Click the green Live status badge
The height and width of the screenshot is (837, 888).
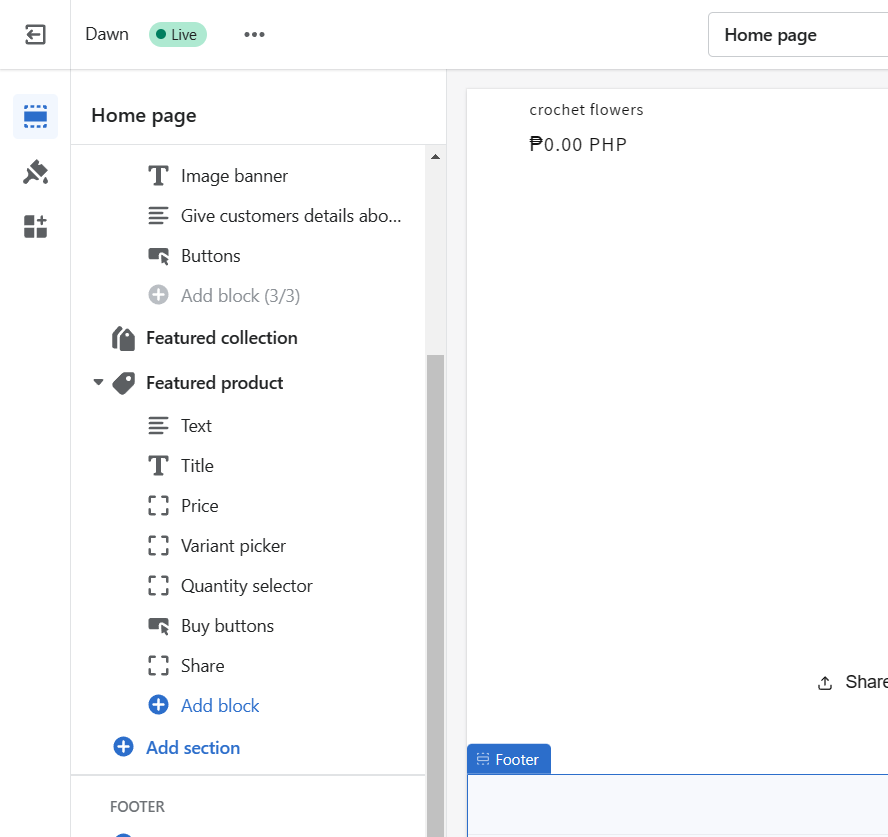178,35
